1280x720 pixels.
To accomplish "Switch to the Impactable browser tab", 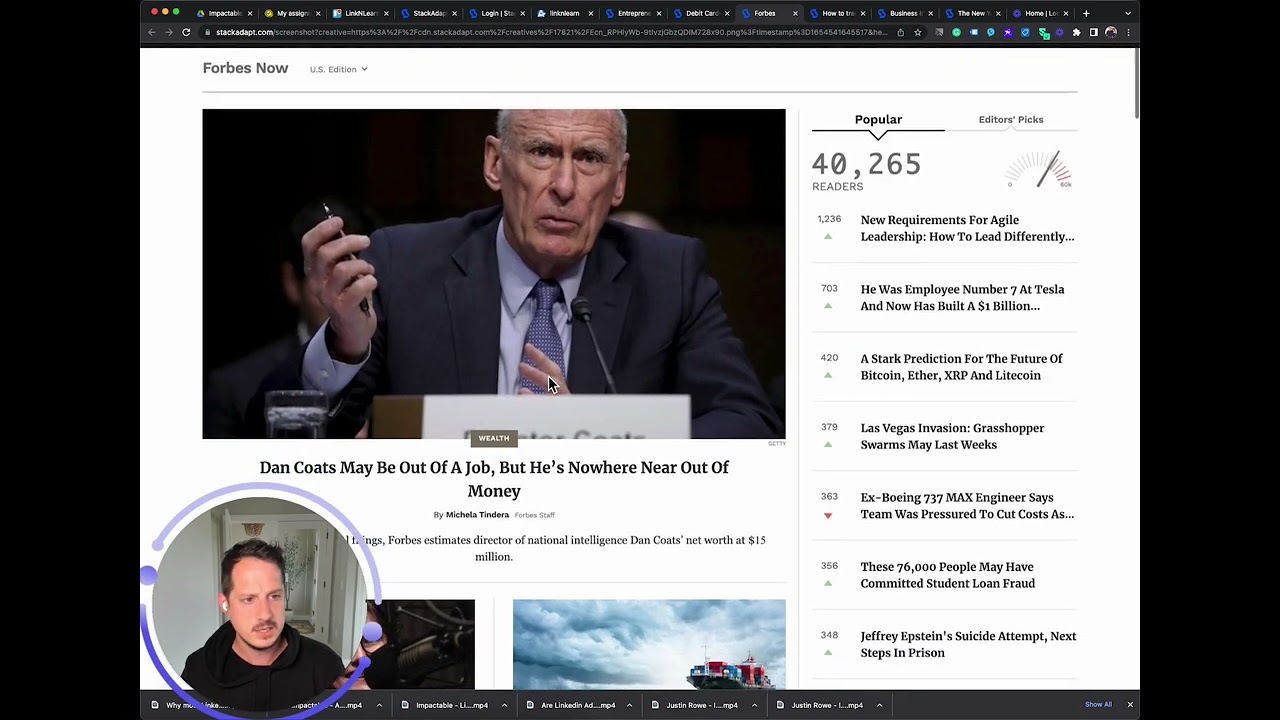I will (222, 13).
